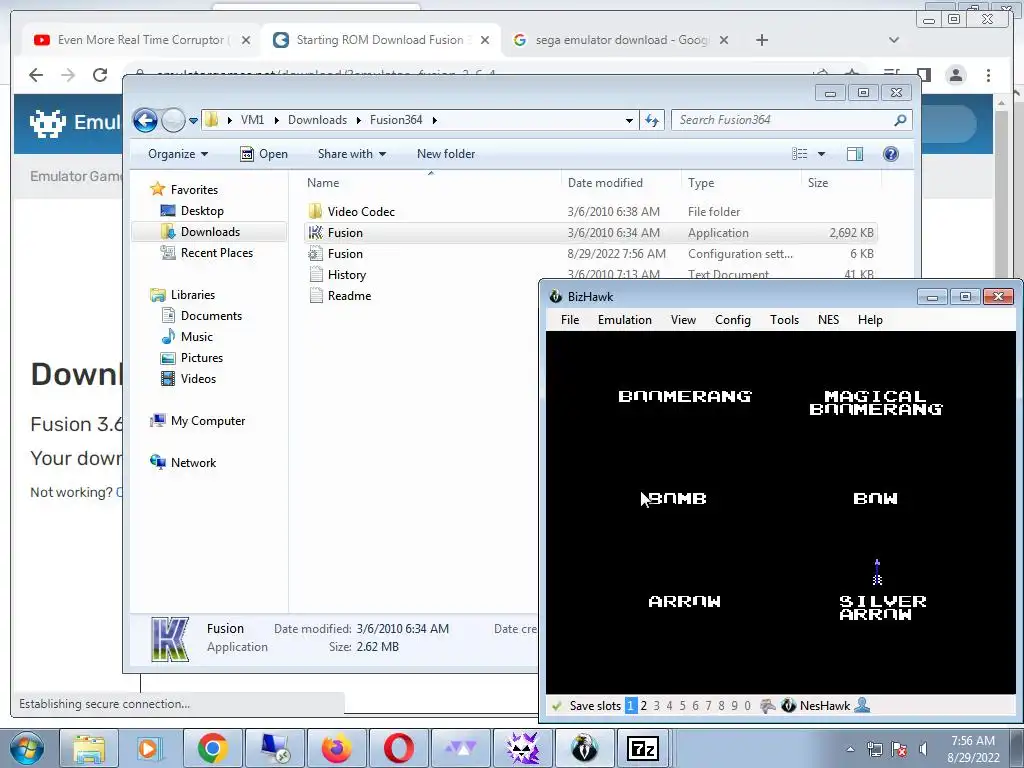Click the NES controller icon in the BizHawk status bar
The image size is (1024, 768).
[x=768, y=706]
